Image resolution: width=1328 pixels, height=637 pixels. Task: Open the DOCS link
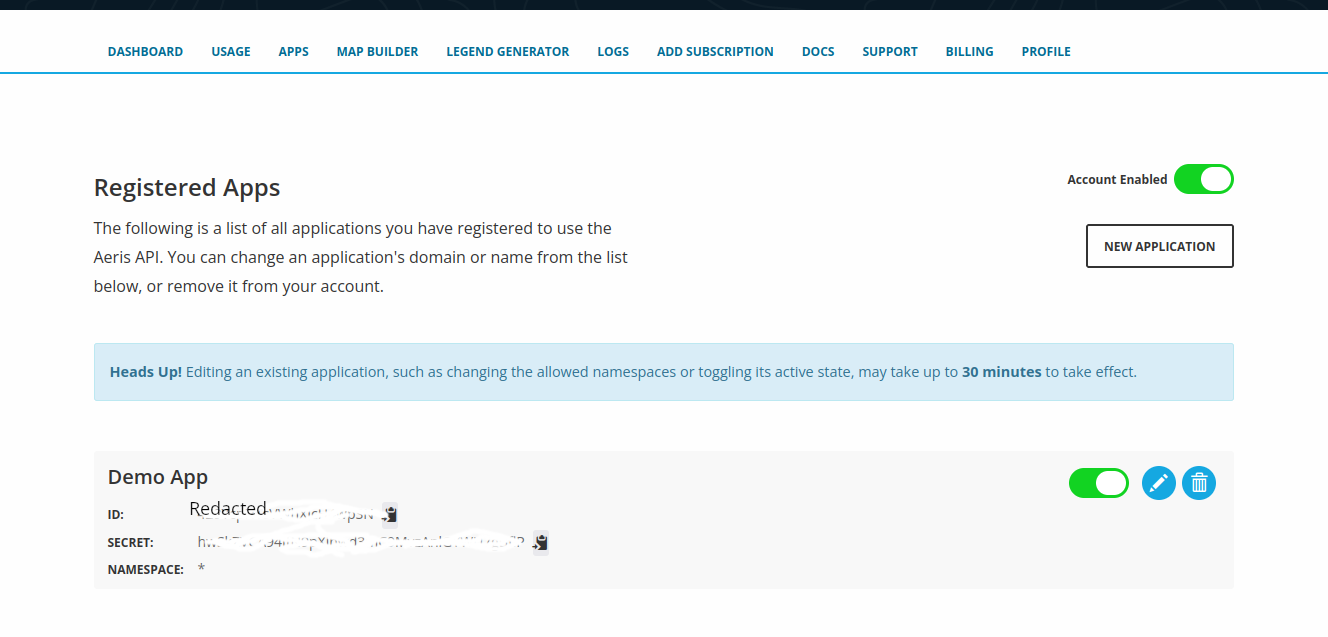click(818, 52)
